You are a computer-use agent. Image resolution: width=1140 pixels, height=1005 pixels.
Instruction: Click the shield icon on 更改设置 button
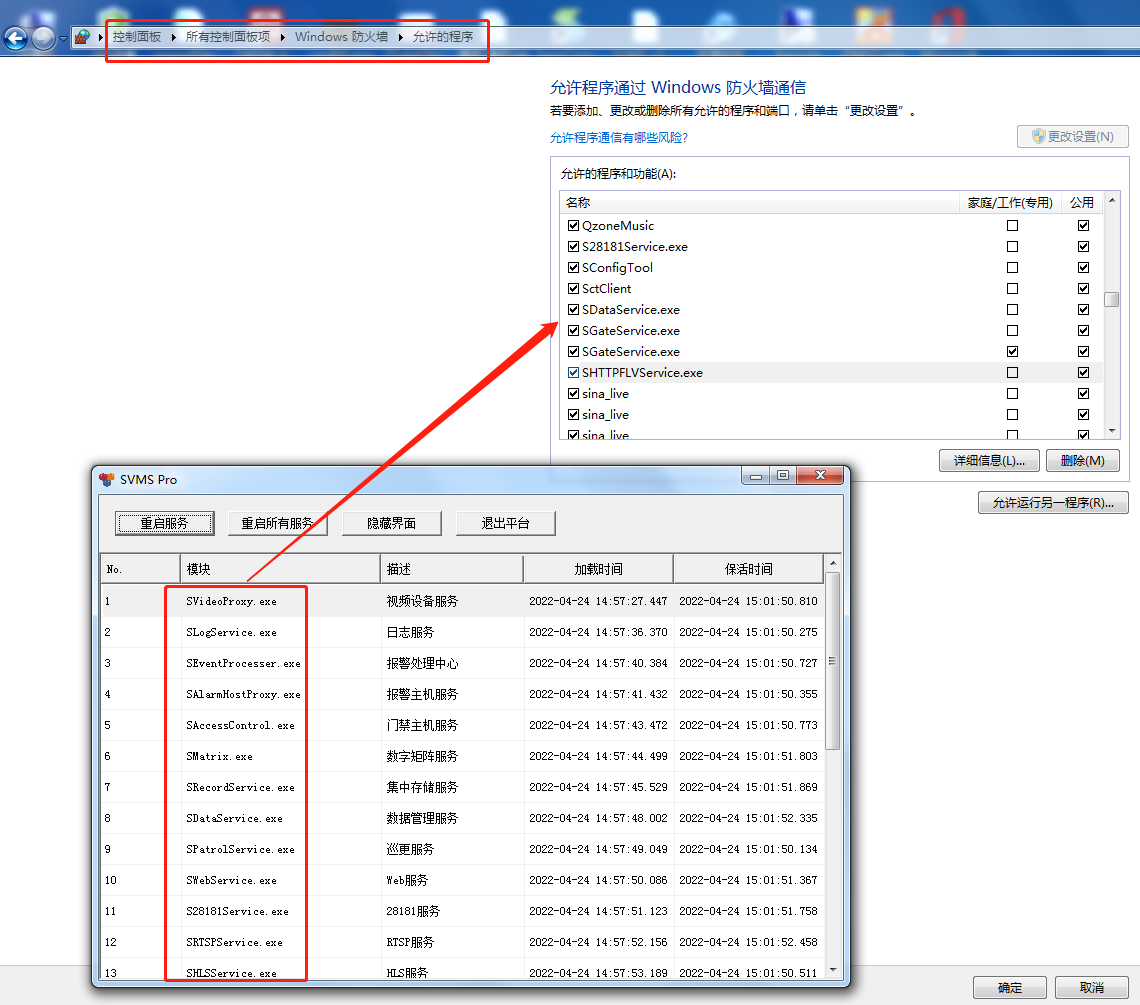(1038, 137)
